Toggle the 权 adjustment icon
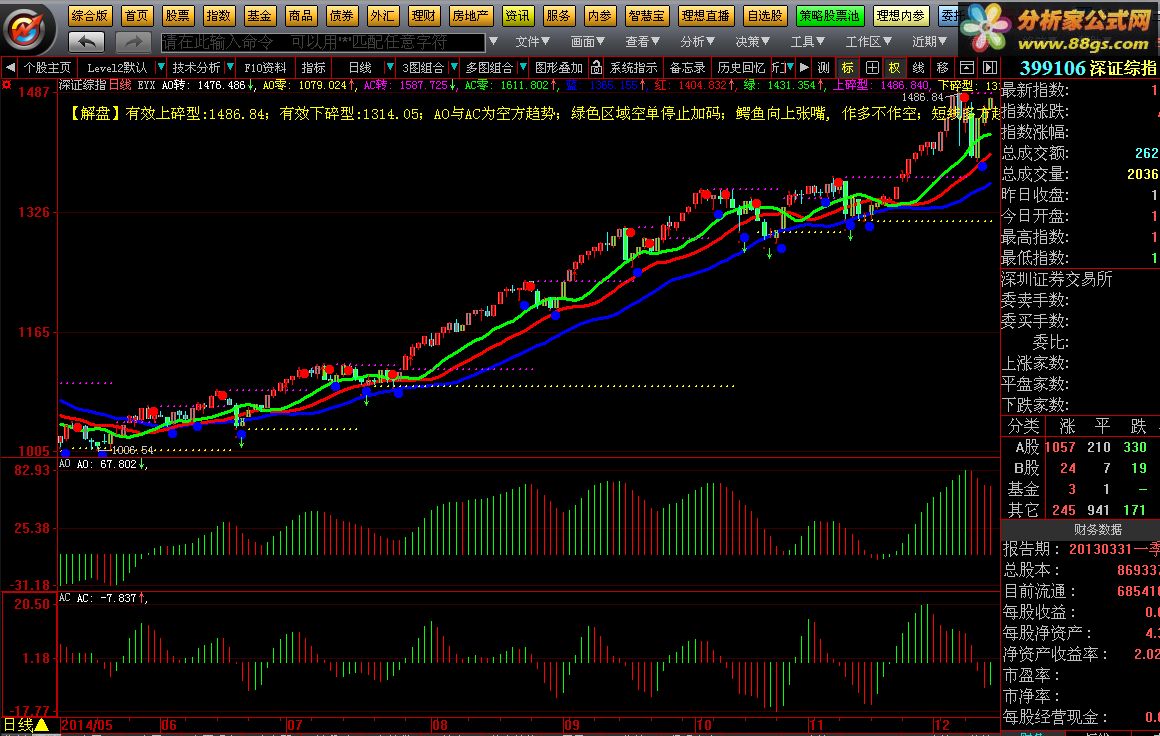1160x736 pixels. [x=894, y=67]
